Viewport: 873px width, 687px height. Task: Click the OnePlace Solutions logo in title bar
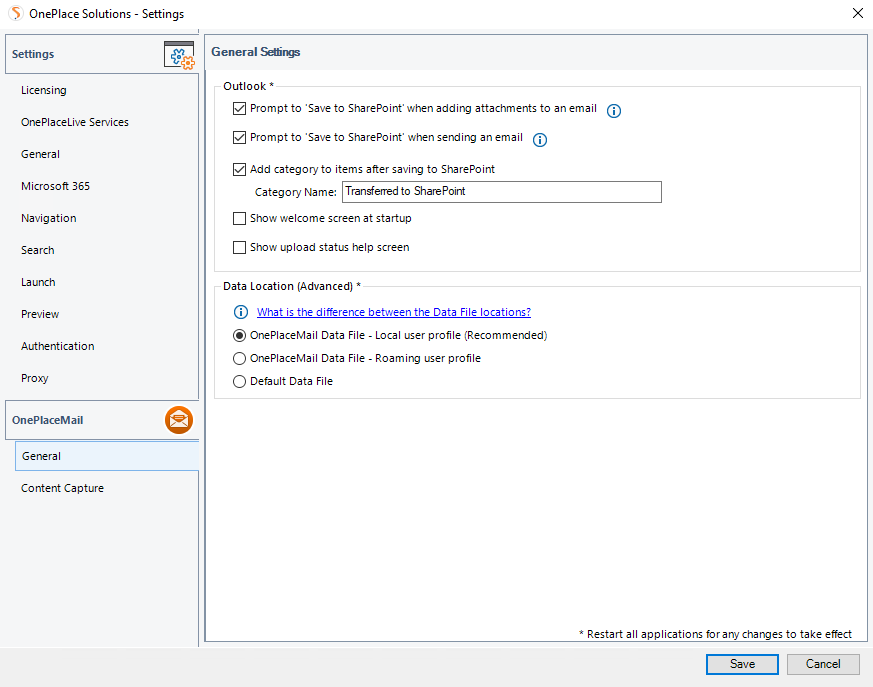pos(13,13)
